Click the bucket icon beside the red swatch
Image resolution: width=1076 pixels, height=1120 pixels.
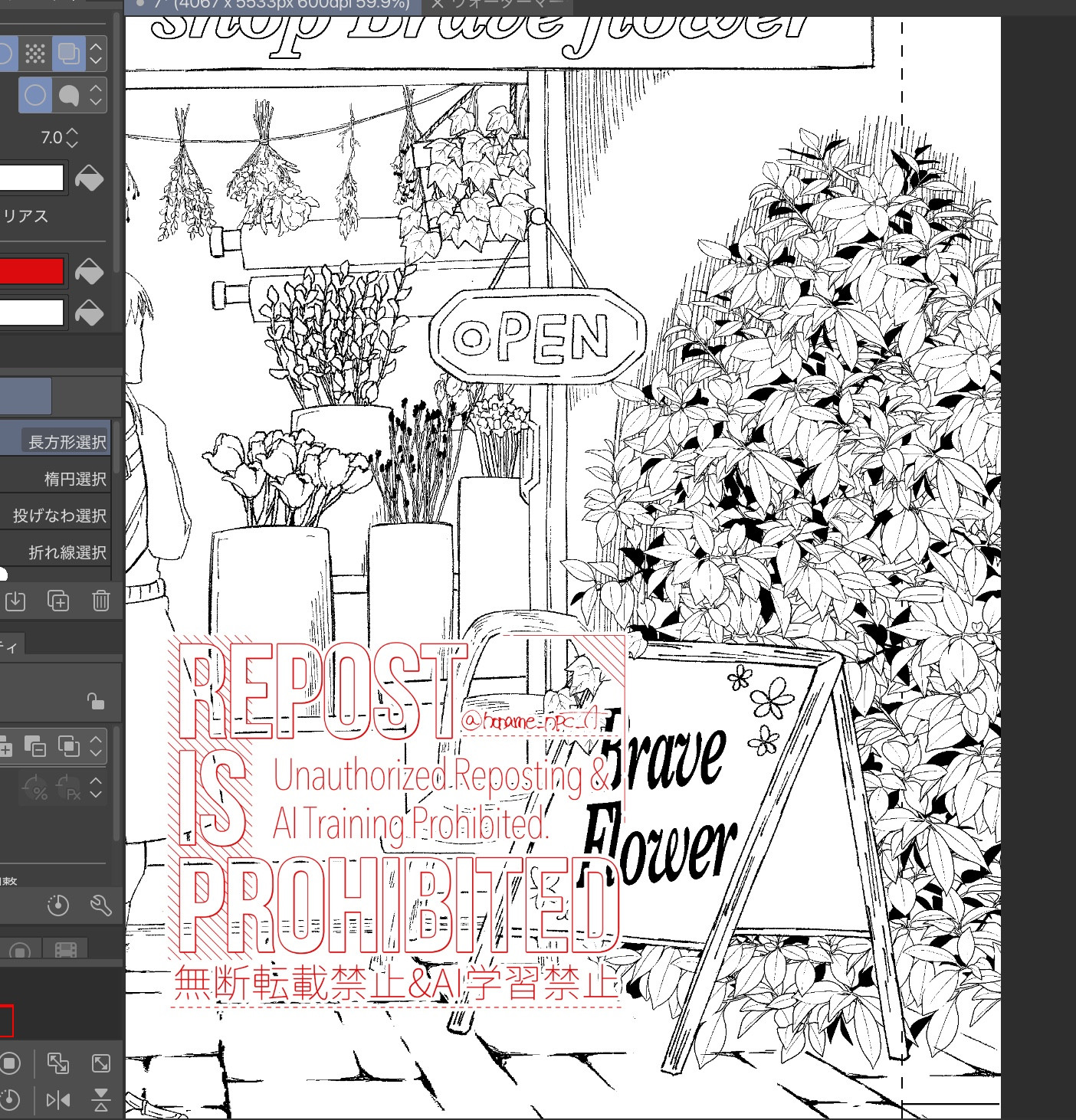(89, 272)
